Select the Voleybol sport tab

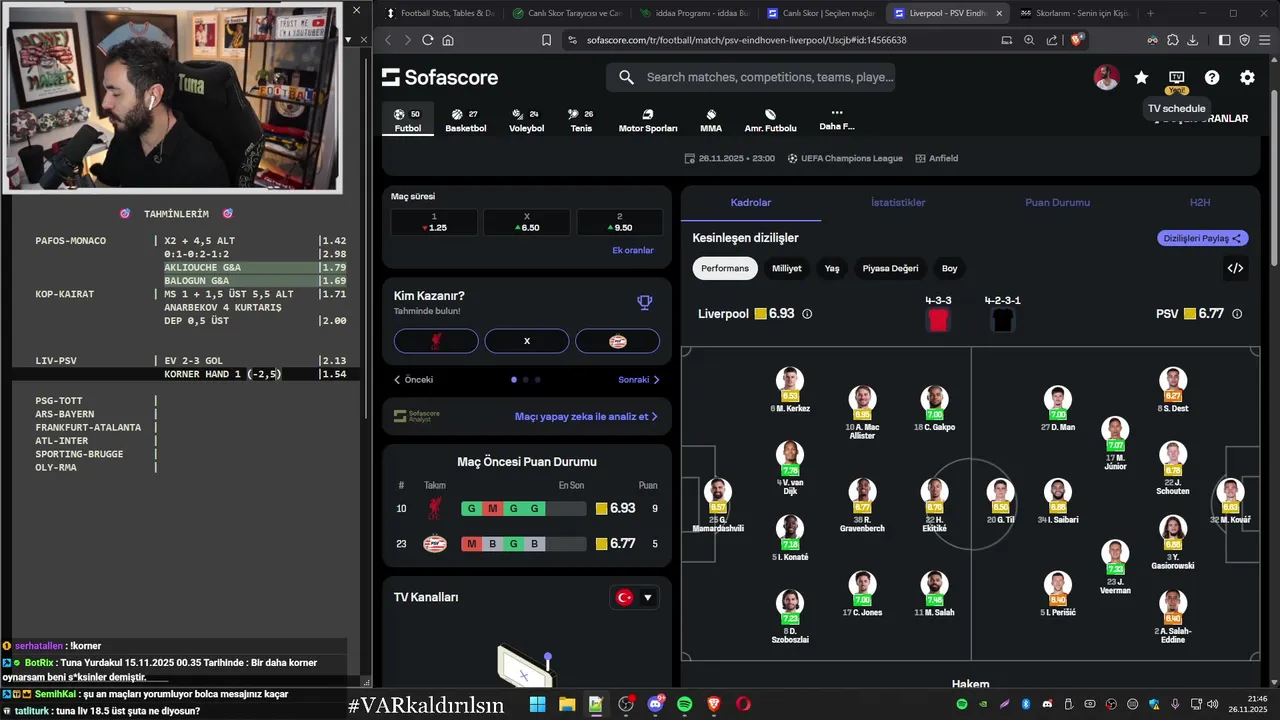[x=526, y=120]
